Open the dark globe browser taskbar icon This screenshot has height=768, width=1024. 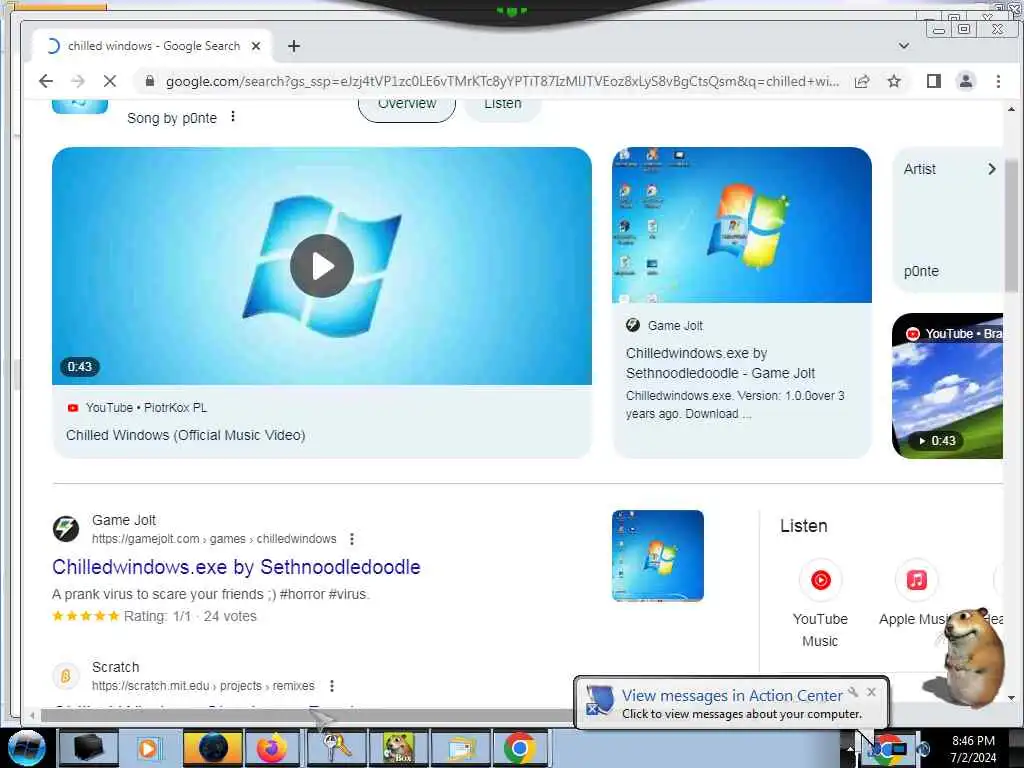(x=213, y=748)
